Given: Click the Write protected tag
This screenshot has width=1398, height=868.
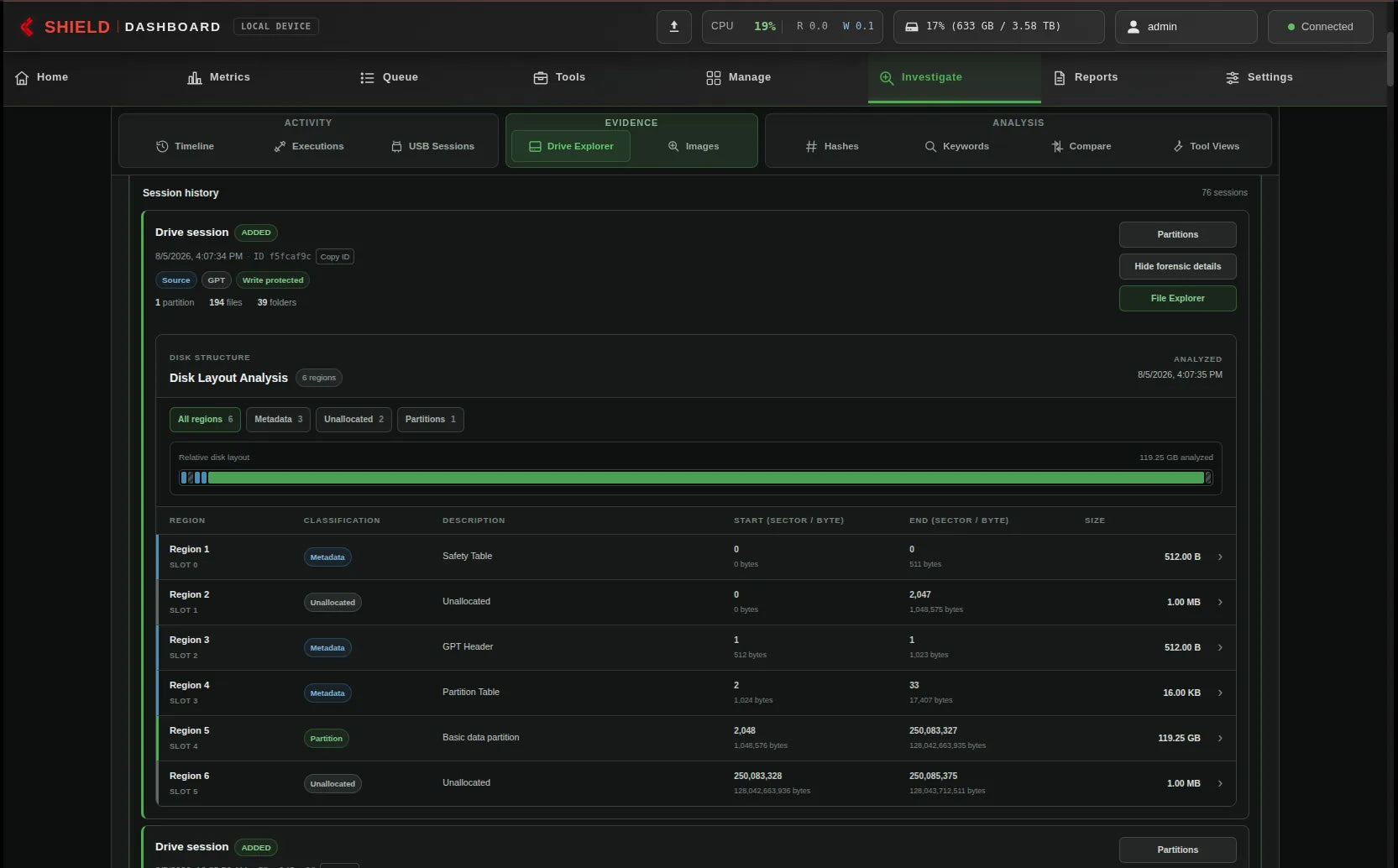Looking at the screenshot, I should point(273,280).
